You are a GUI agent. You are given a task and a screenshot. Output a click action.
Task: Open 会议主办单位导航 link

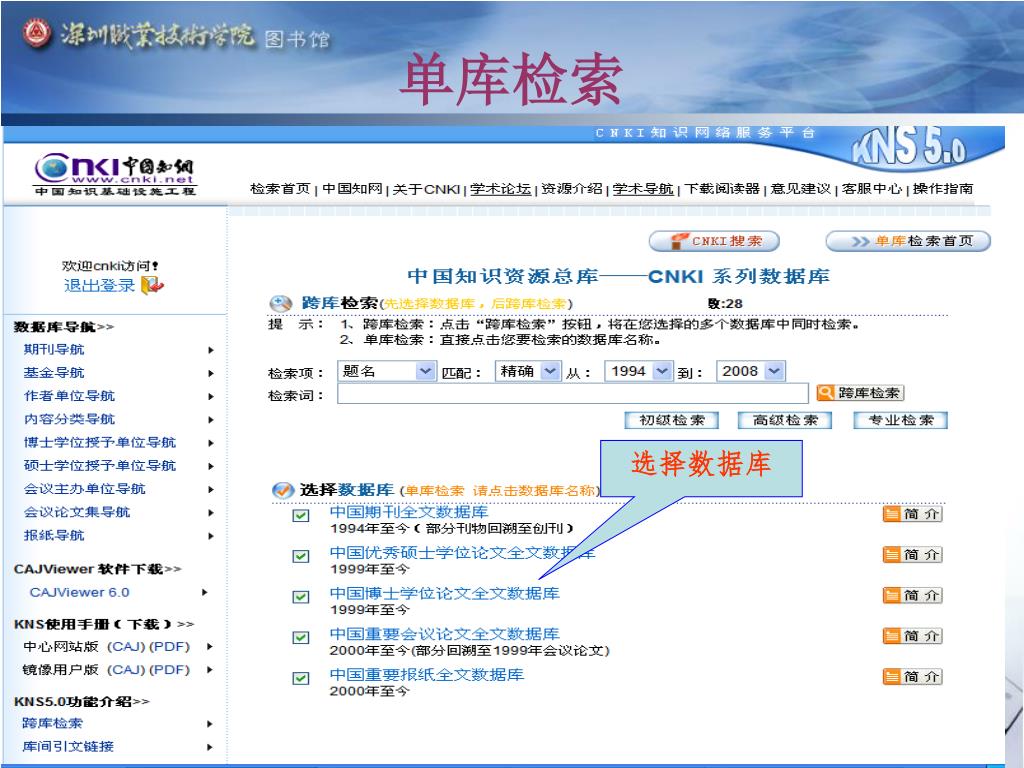click(85, 489)
